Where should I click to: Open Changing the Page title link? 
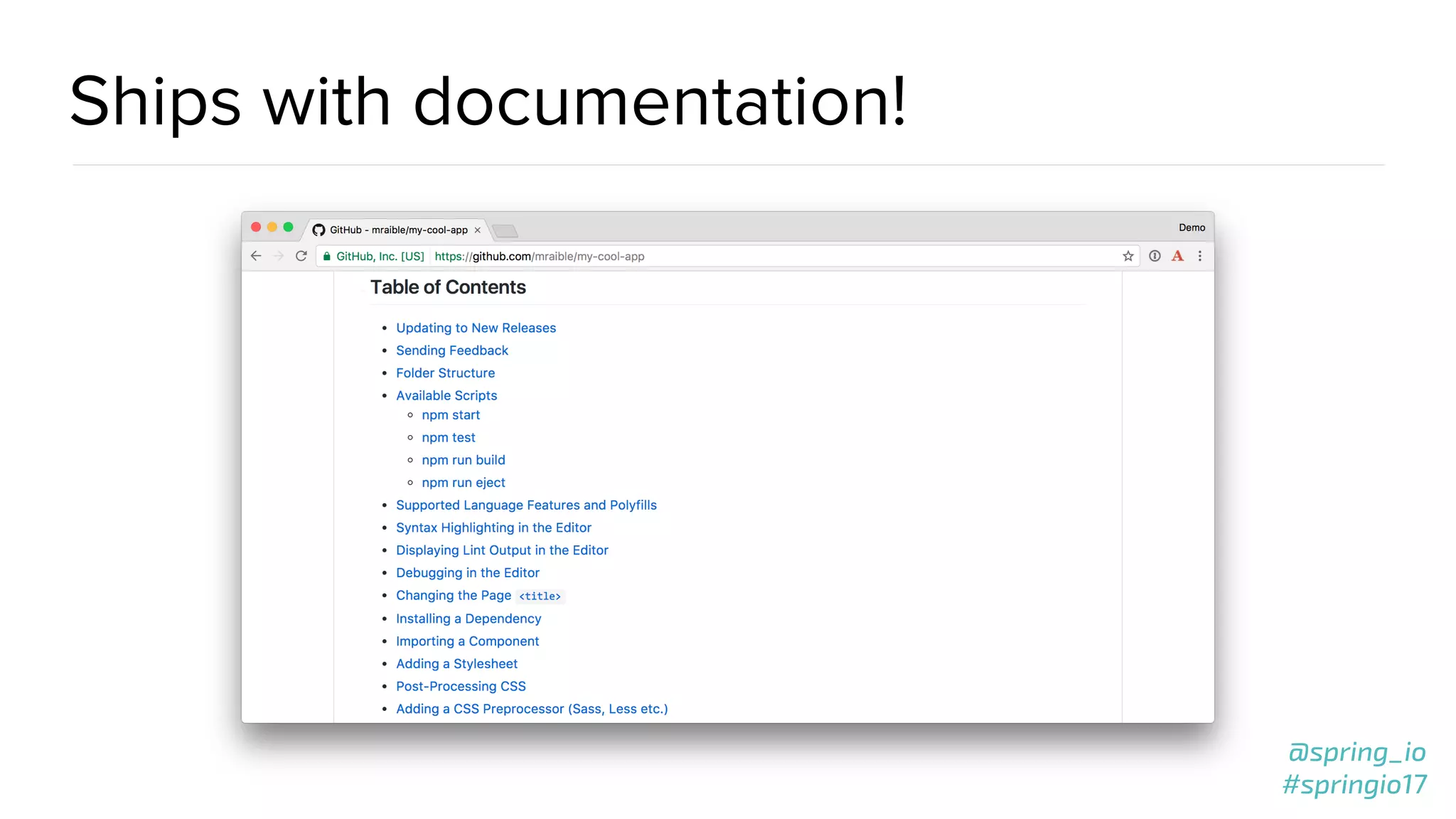pyautogui.click(x=480, y=596)
